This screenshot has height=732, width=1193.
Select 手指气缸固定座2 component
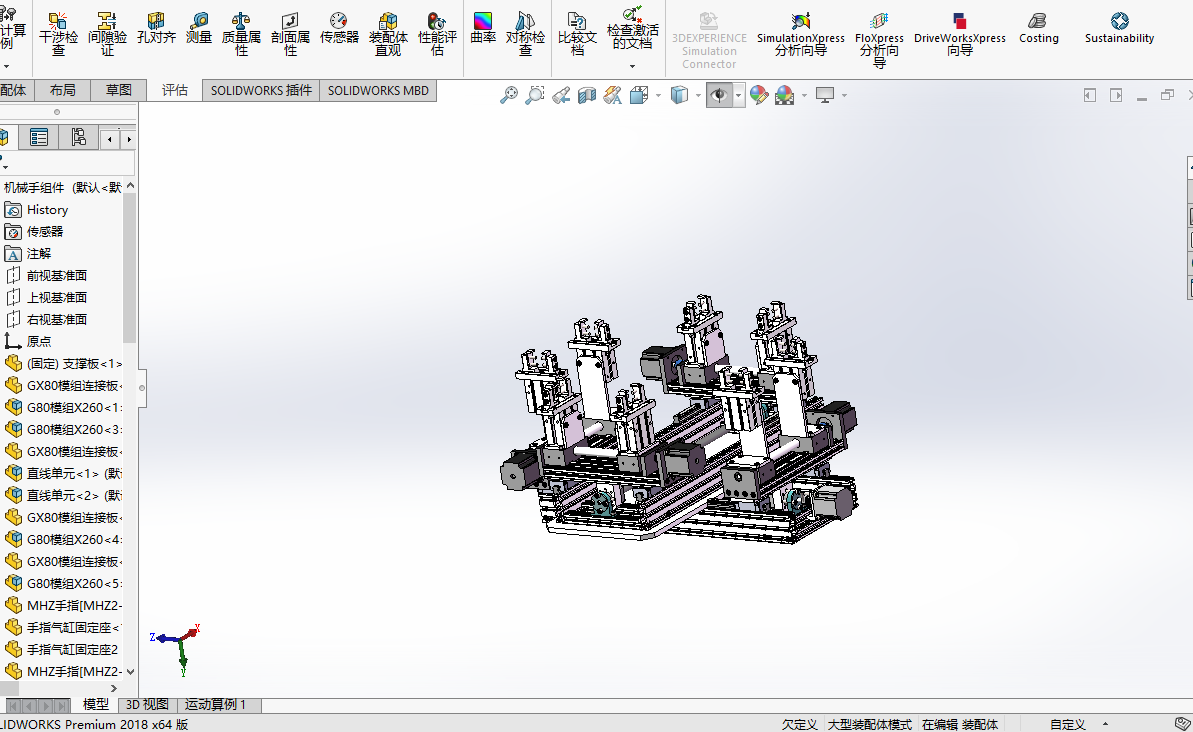[x=72, y=650]
